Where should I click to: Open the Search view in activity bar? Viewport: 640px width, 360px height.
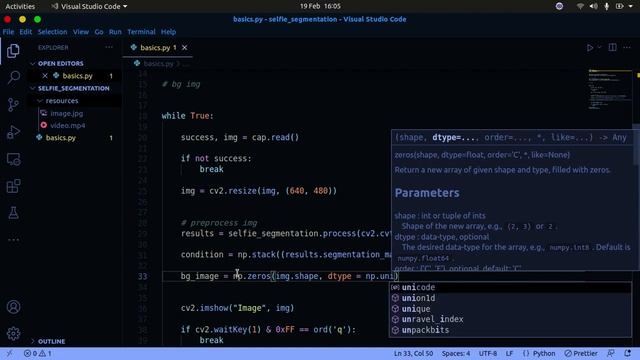tap(13, 77)
